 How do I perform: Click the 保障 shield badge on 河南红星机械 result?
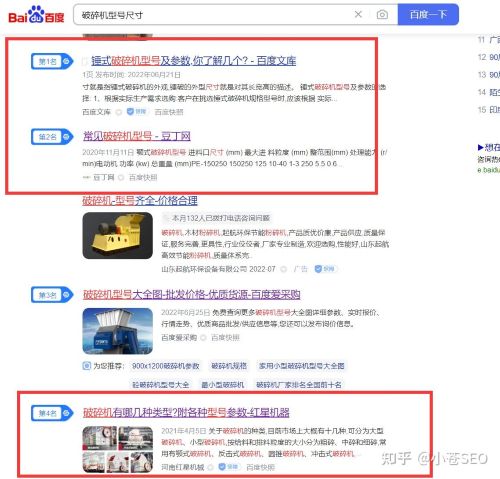point(228,467)
